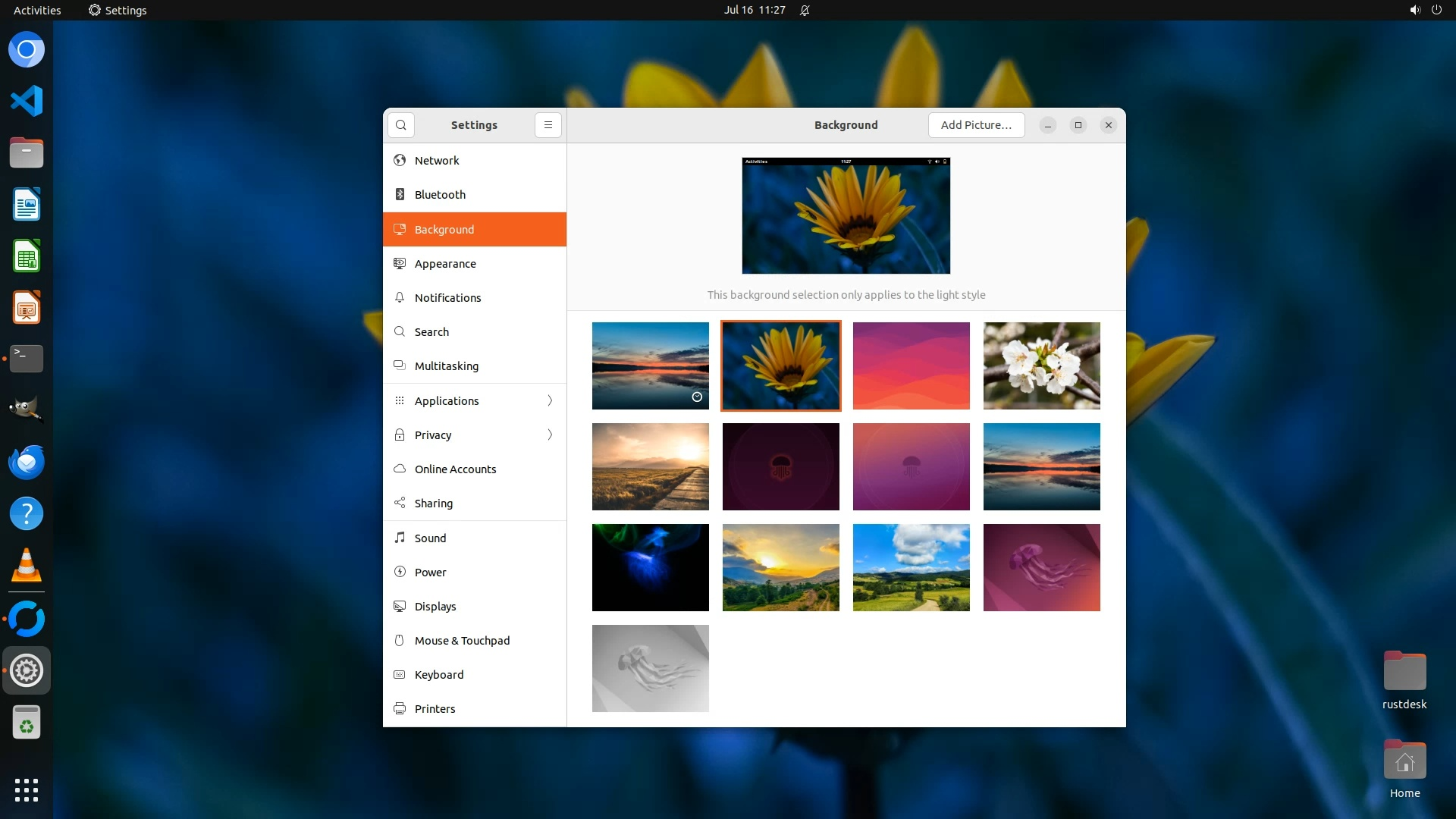The height and width of the screenshot is (819, 1456).
Task: Click the Activities button in top bar
Action: (37, 10)
